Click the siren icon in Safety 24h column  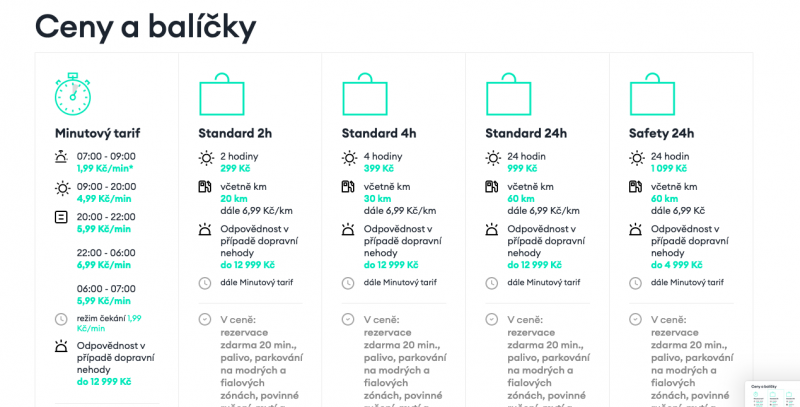tap(635, 230)
